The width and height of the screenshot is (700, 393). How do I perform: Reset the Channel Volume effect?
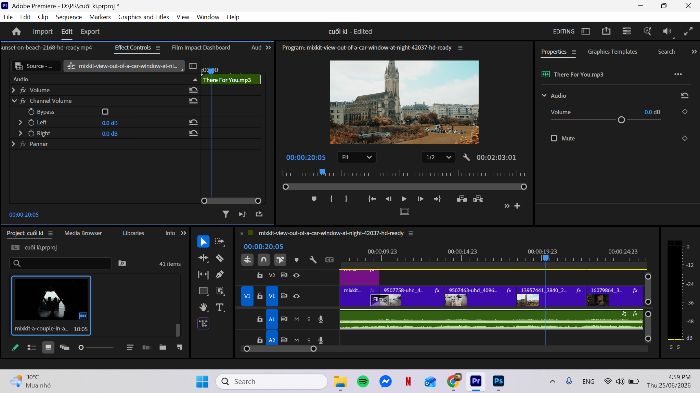click(193, 101)
